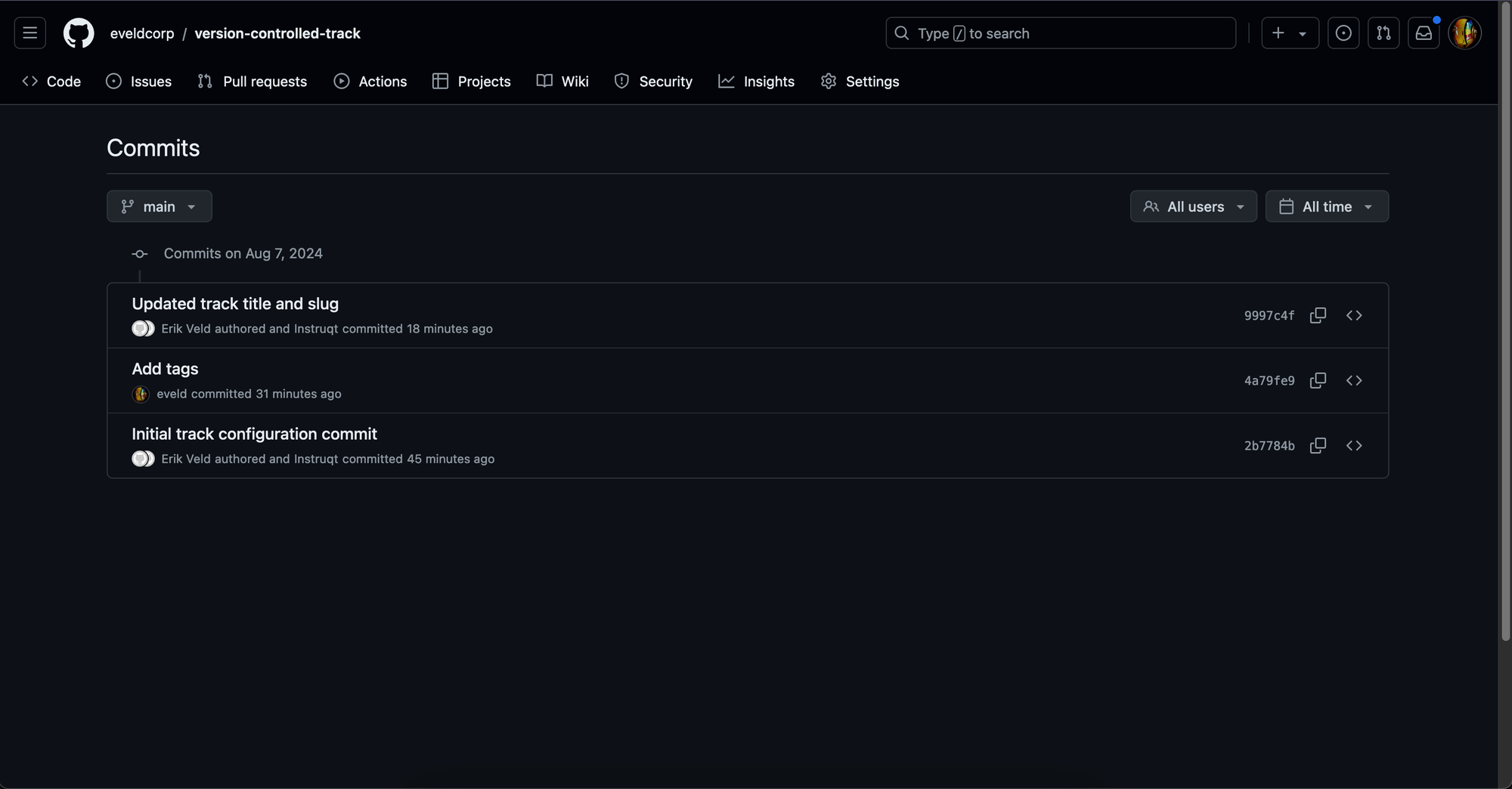Image resolution: width=1512 pixels, height=789 pixels.
Task: Open the notifications inbox
Action: click(x=1424, y=33)
